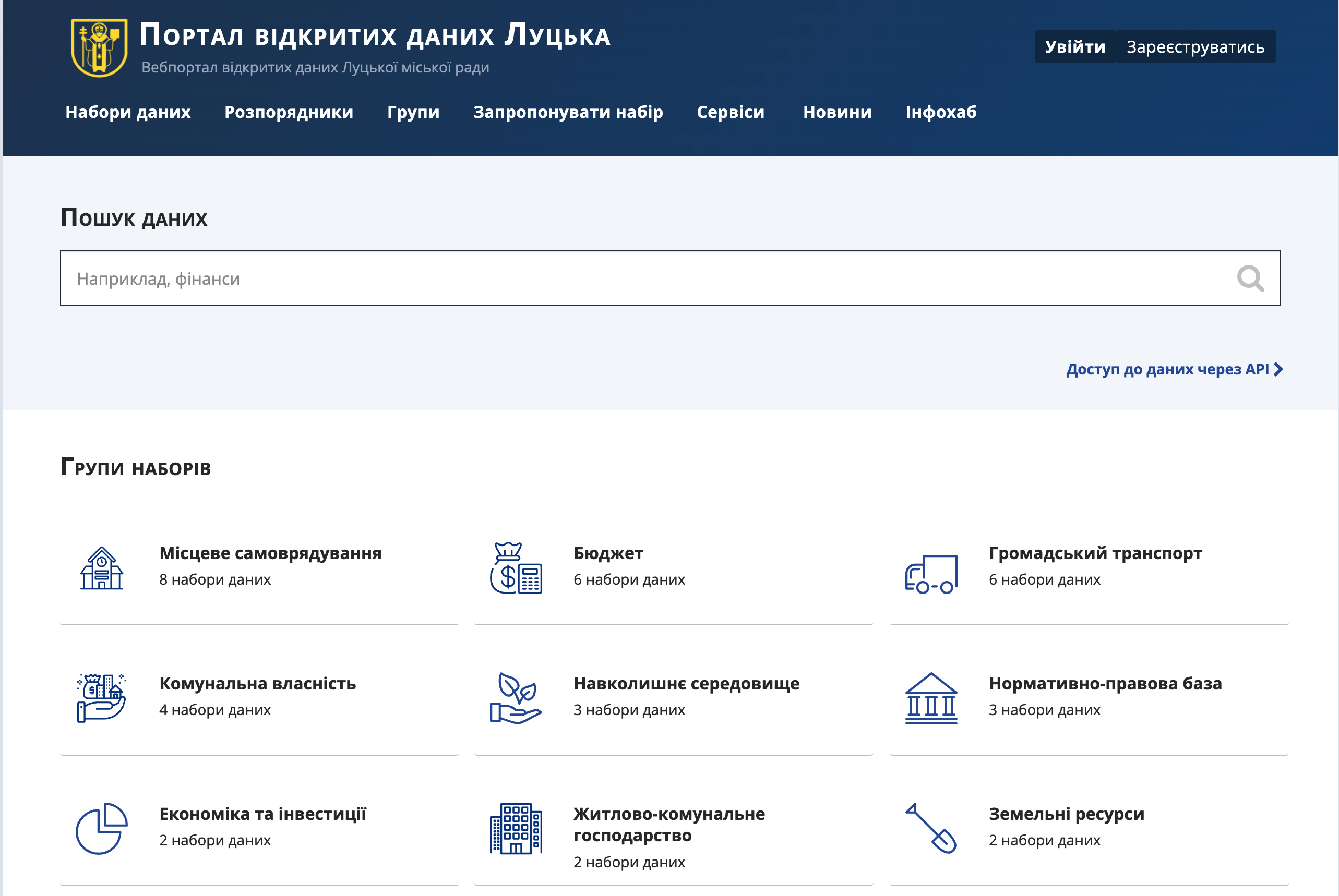This screenshot has width=1339, height=896.
Task: Open the Розпорядники menu item
Action: point(289,112)
